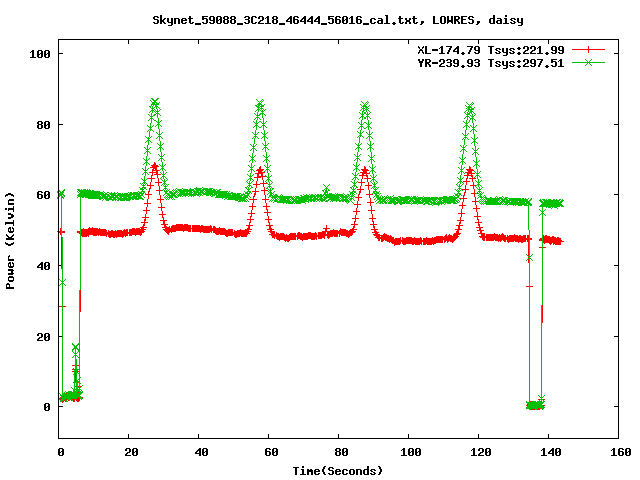This screenshot has height=480, width=640.
Task: Click the y-axis tick label 100
Action: click(40, 54)
